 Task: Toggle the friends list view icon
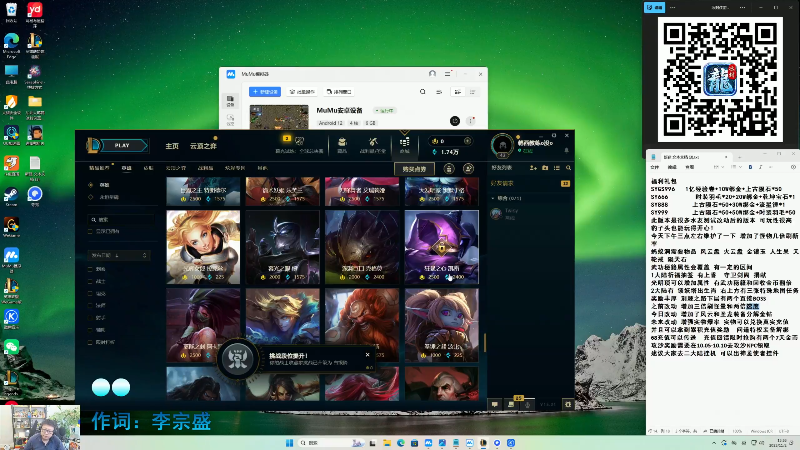pos(557,168)
